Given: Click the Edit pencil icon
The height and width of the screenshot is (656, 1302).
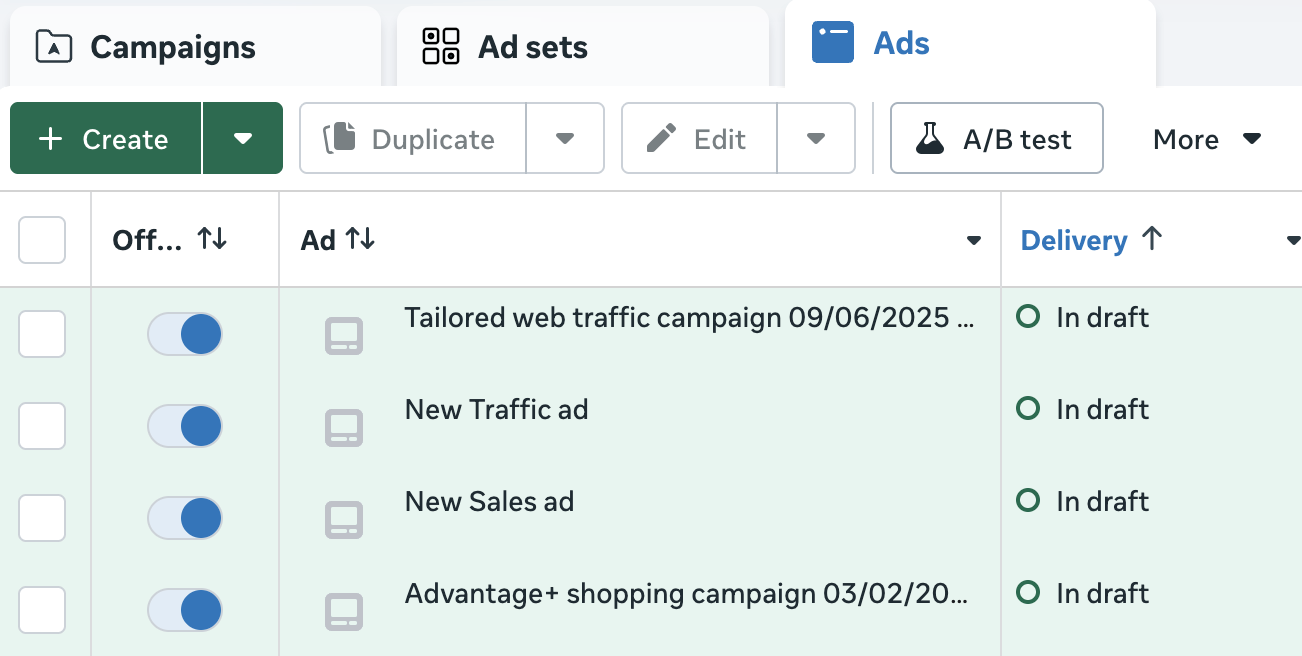Looking at the screenshot, I should point(661,139).
